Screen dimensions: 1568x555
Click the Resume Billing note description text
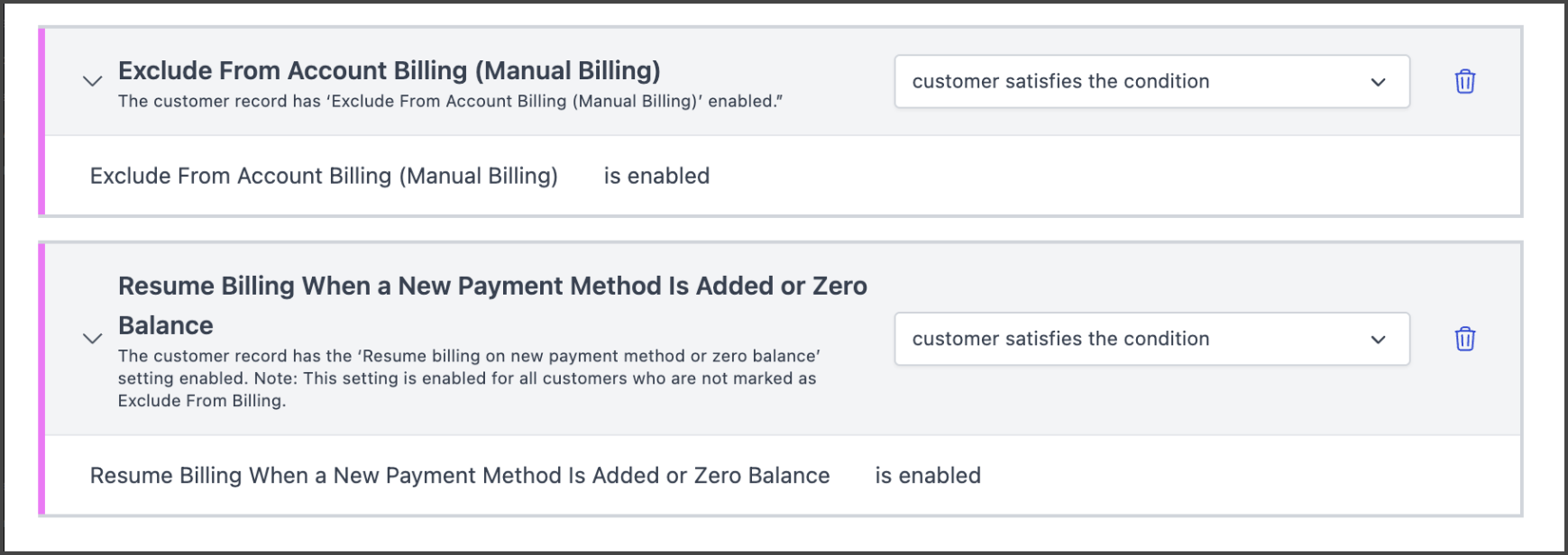pyautogui.click(x=468, y=378)
